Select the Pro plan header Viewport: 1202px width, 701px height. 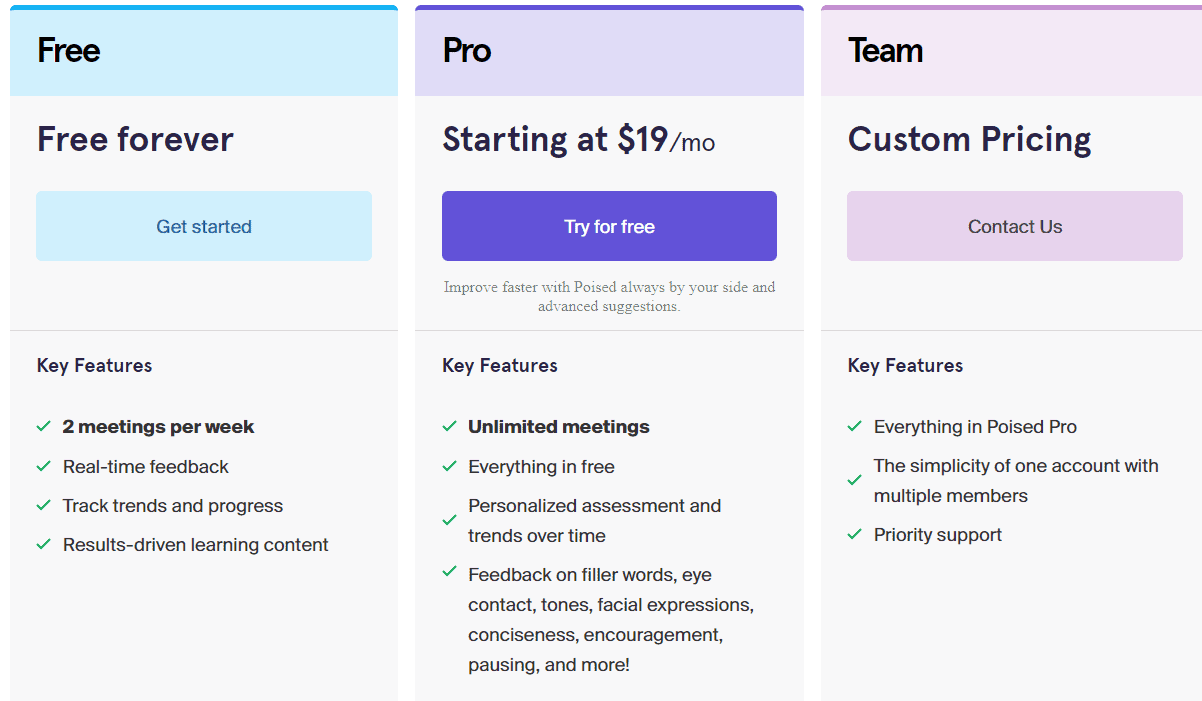(x=467, y=51)
